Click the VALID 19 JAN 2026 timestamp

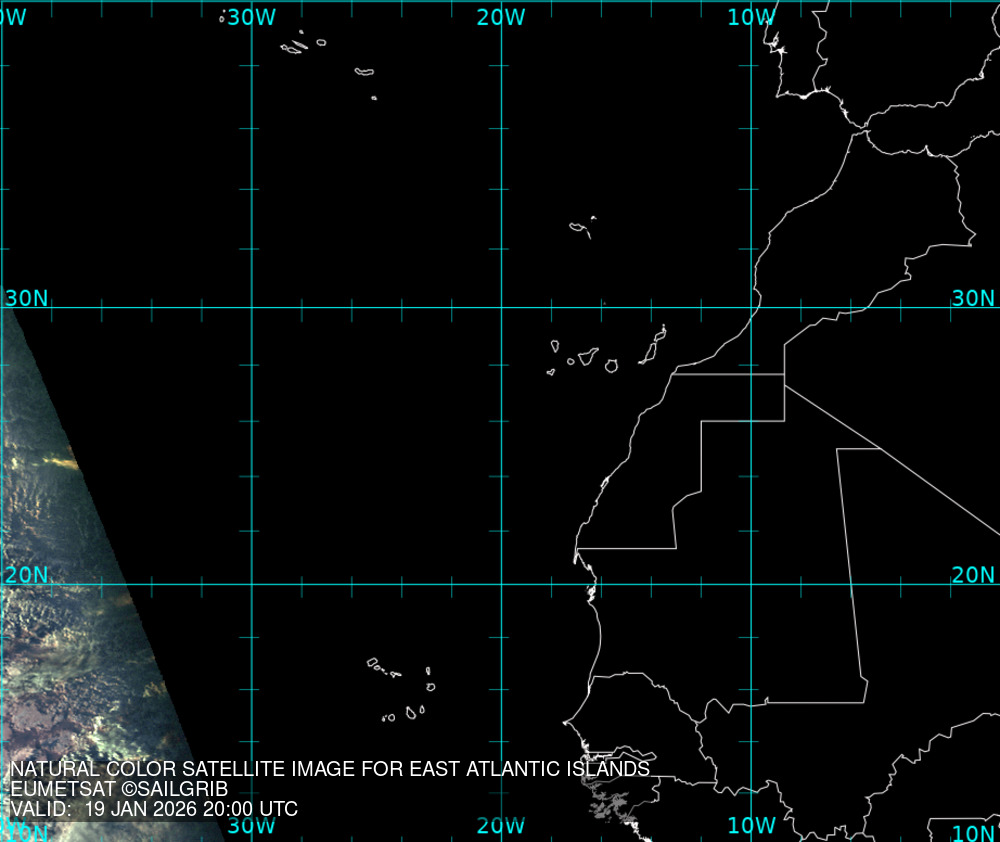point(154,809)
